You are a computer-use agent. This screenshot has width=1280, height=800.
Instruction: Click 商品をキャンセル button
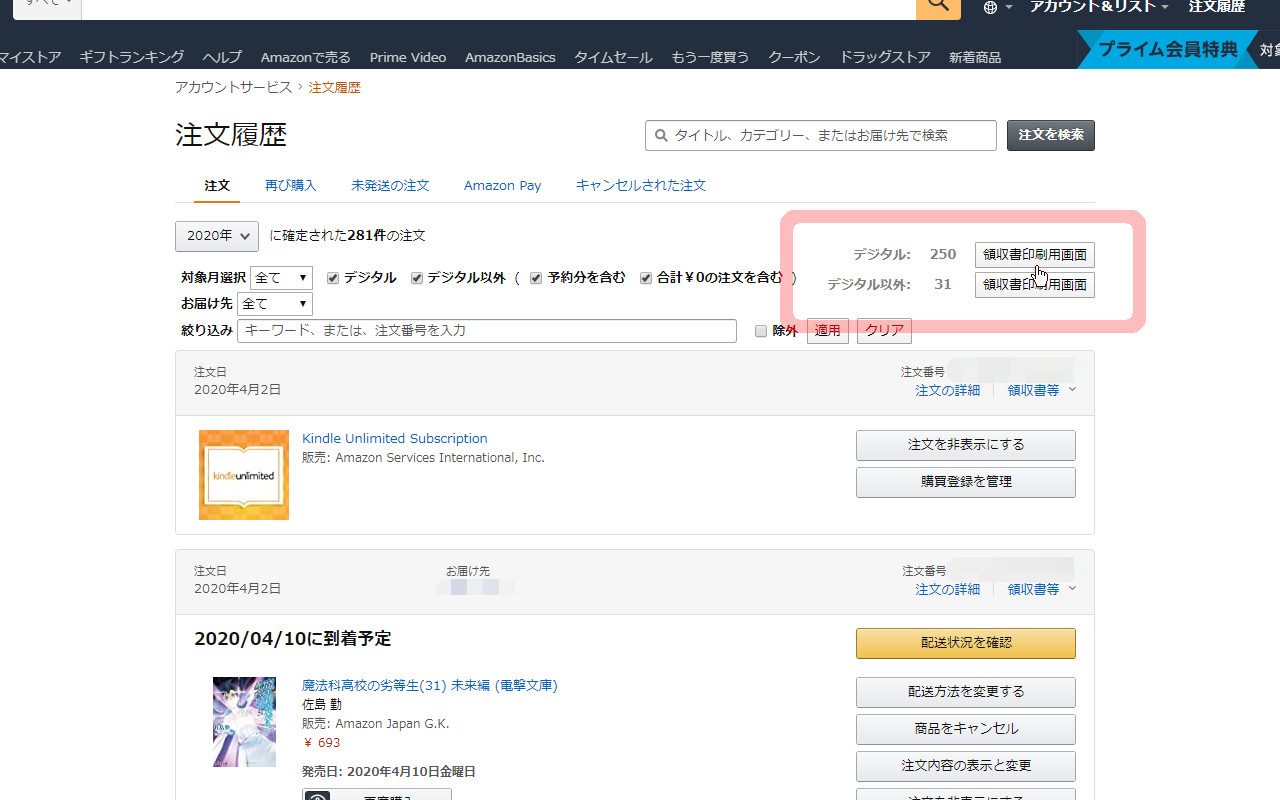pyautogui.click(x=966, y=729)
